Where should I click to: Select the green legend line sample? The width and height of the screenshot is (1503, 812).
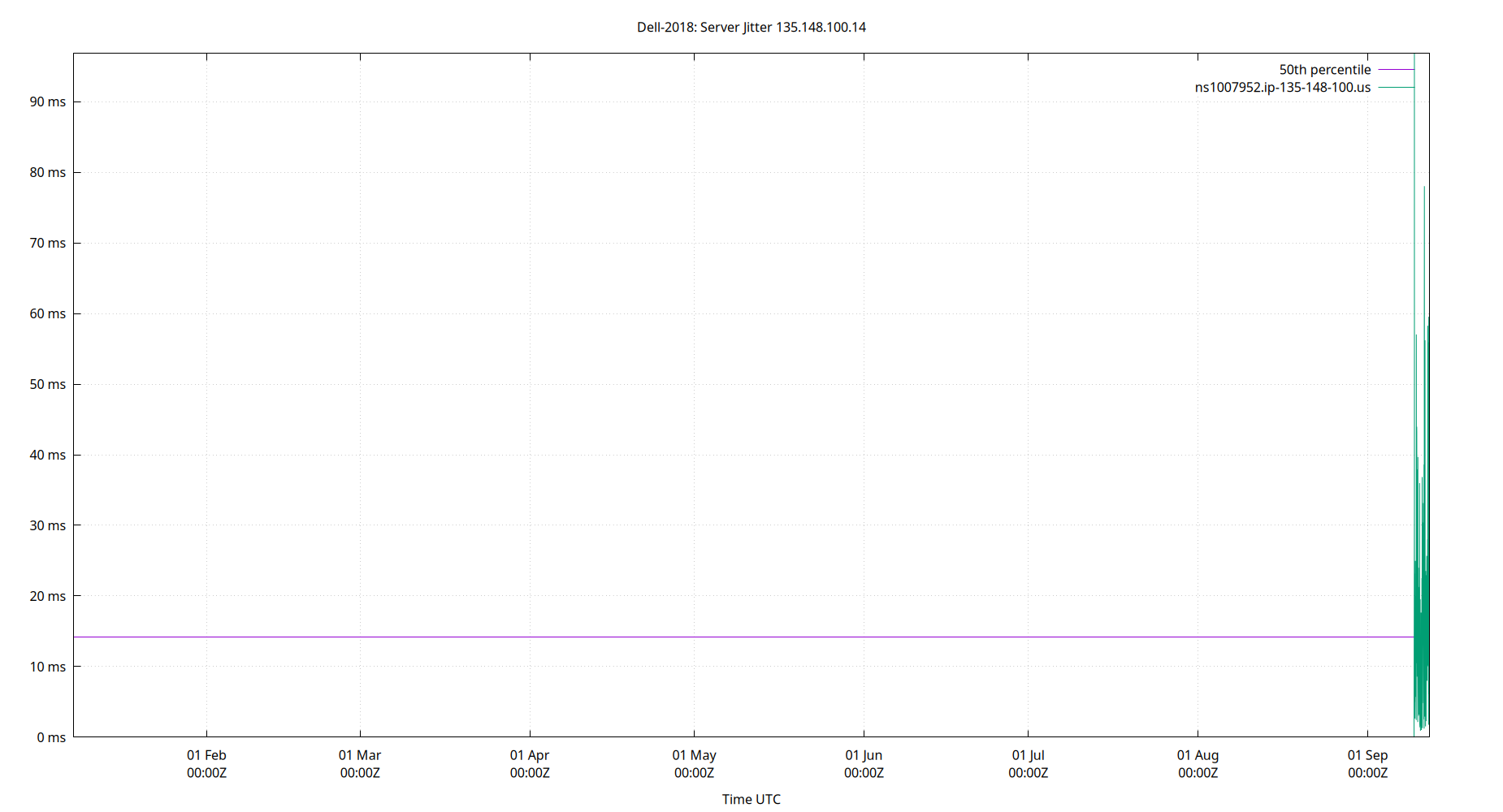click(1396, 88)
